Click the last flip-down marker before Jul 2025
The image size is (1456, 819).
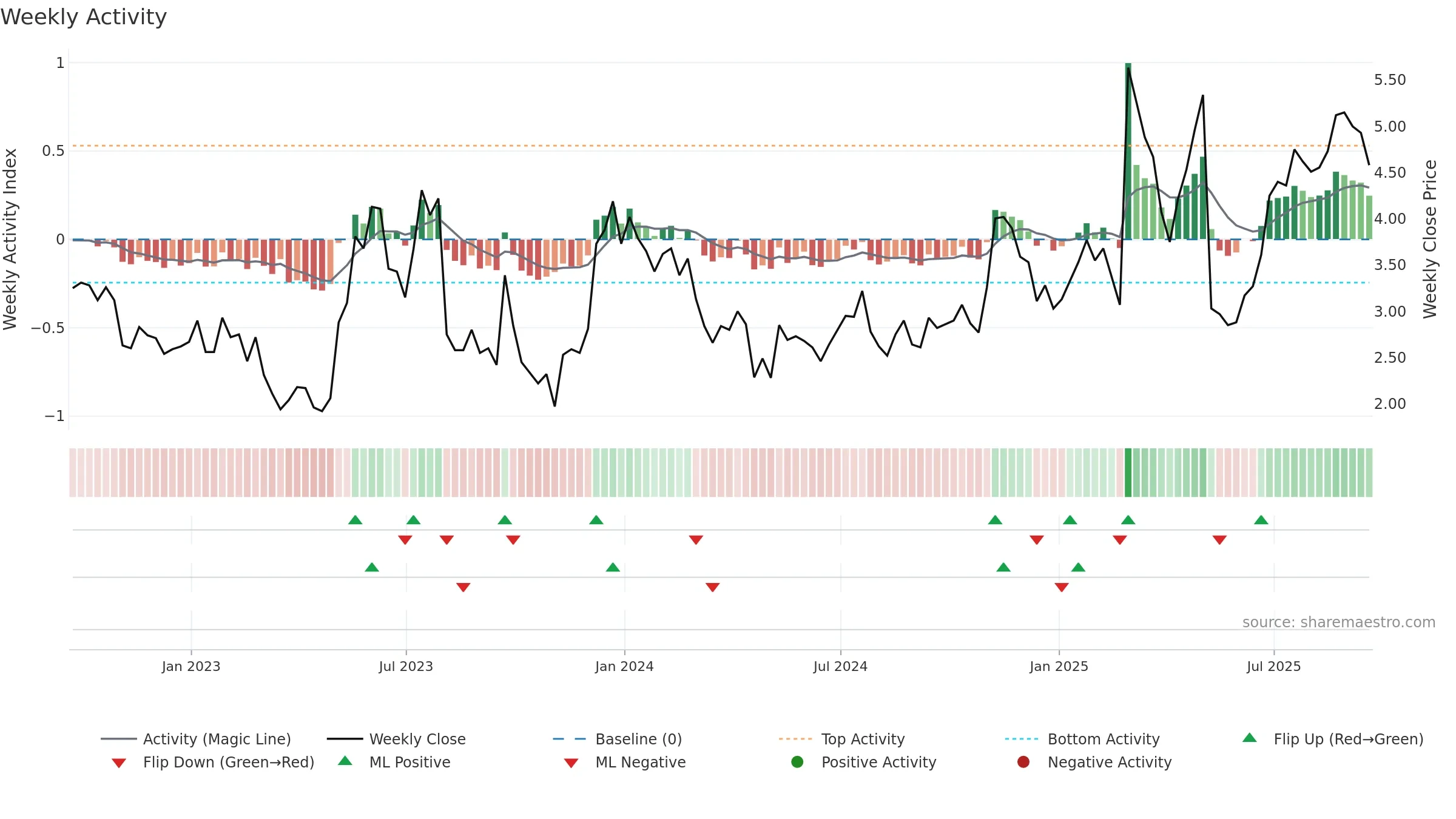click(x=1219, y=540)
